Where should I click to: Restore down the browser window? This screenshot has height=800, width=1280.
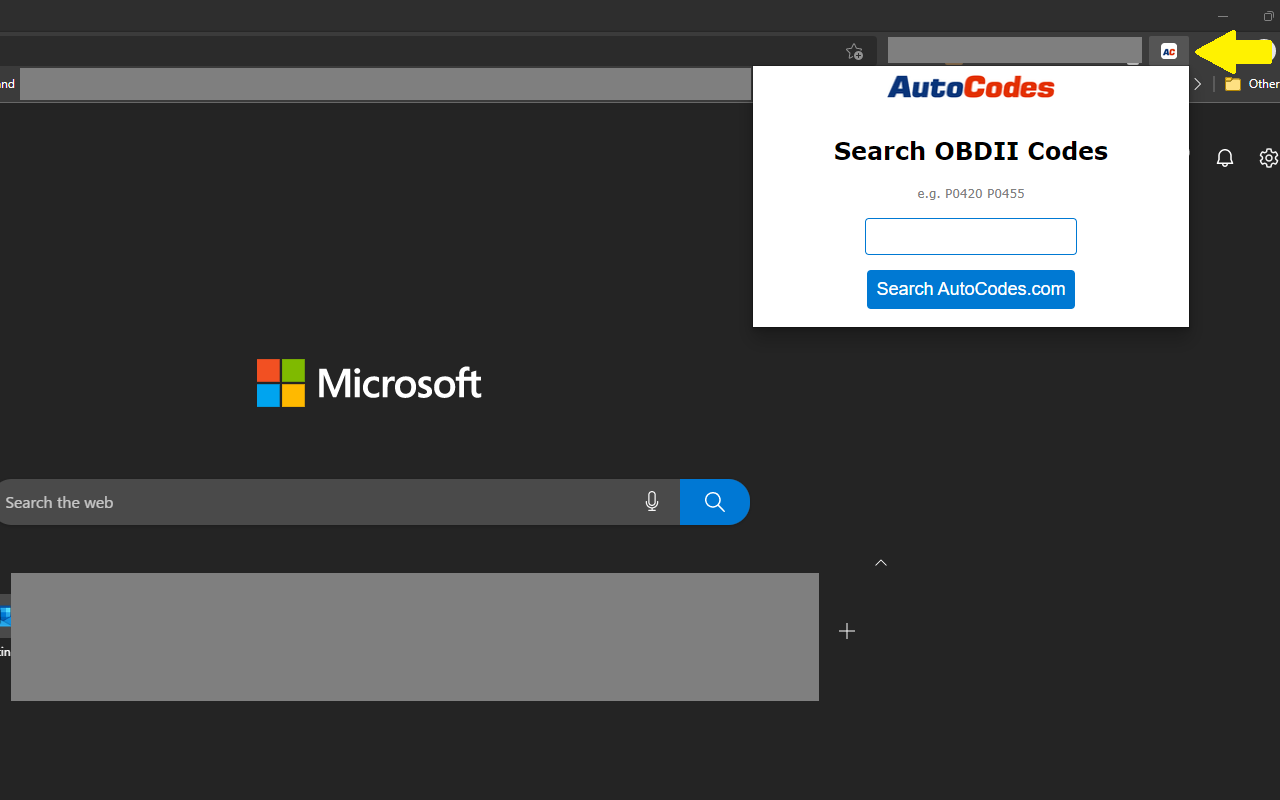click(1268, 16)
